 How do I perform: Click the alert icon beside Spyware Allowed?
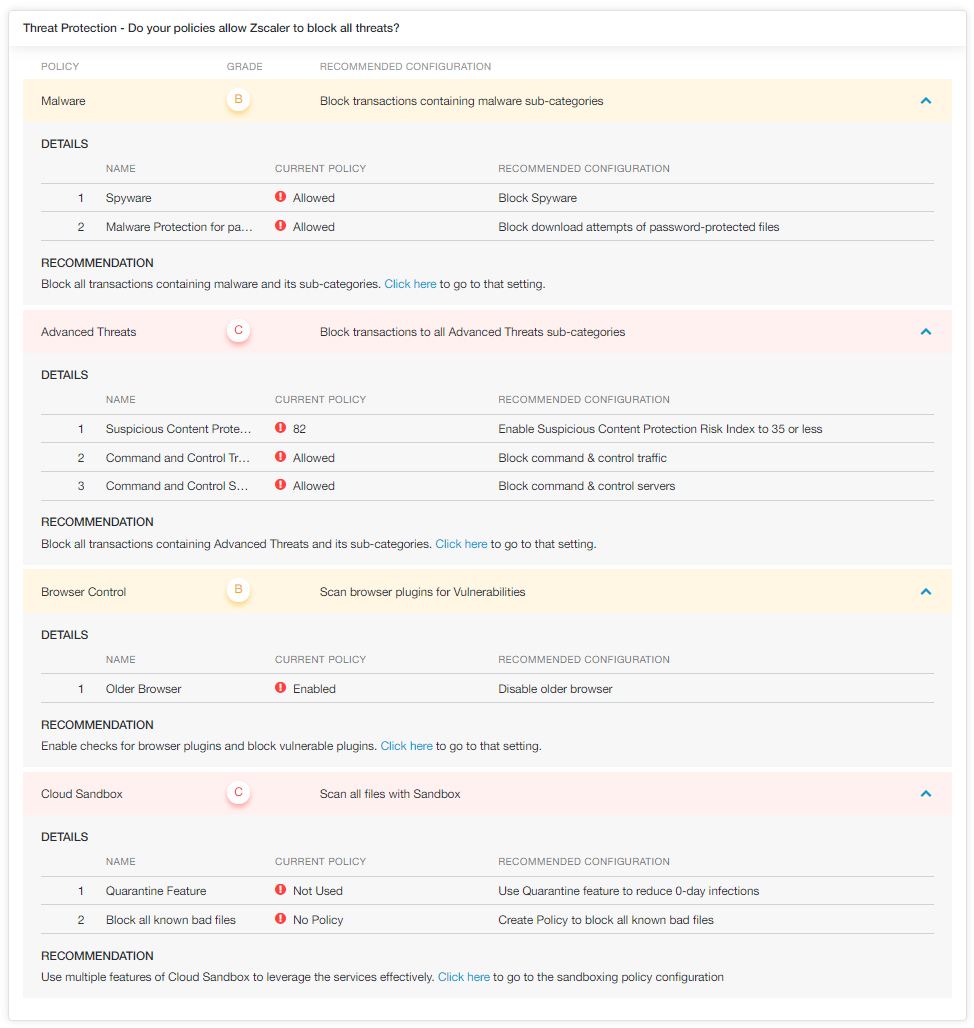281,197
